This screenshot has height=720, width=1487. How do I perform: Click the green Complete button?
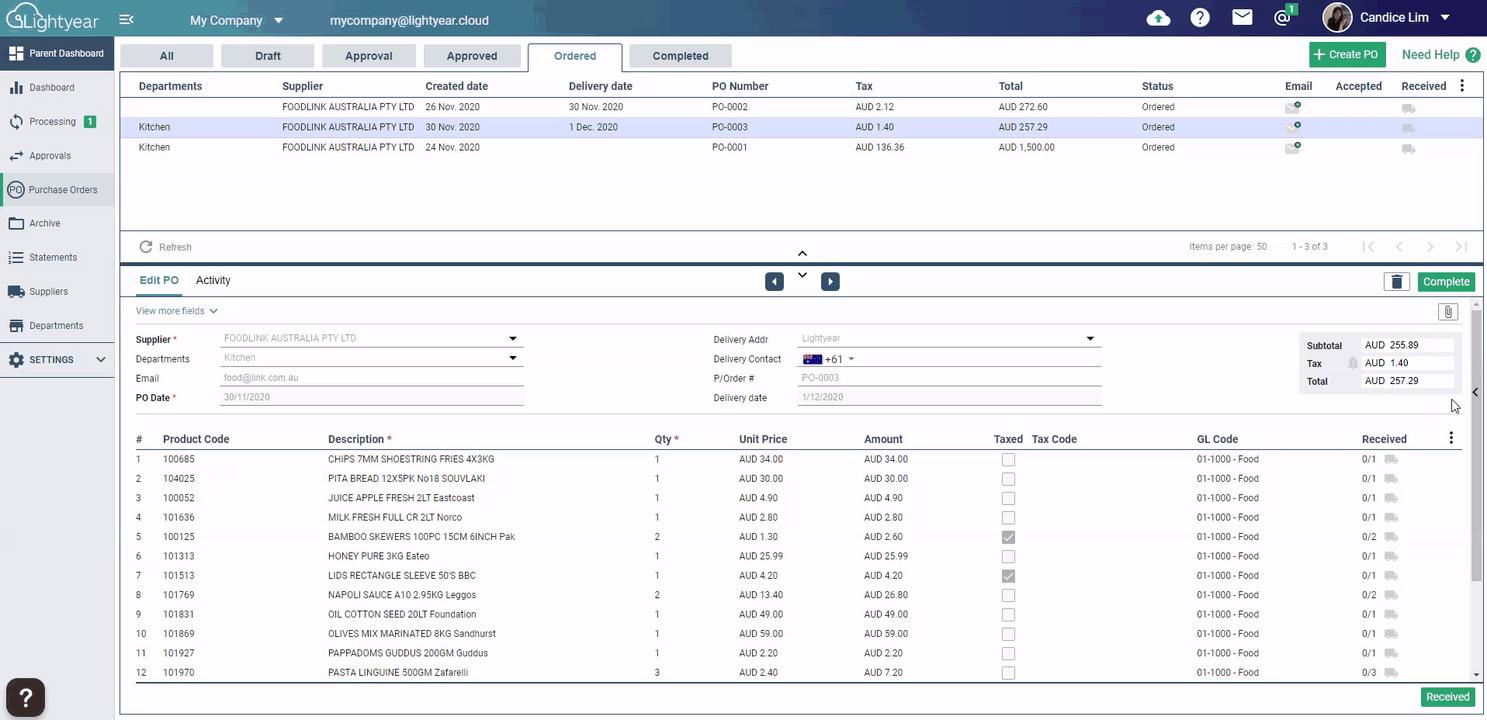(x=1446, y=282)
